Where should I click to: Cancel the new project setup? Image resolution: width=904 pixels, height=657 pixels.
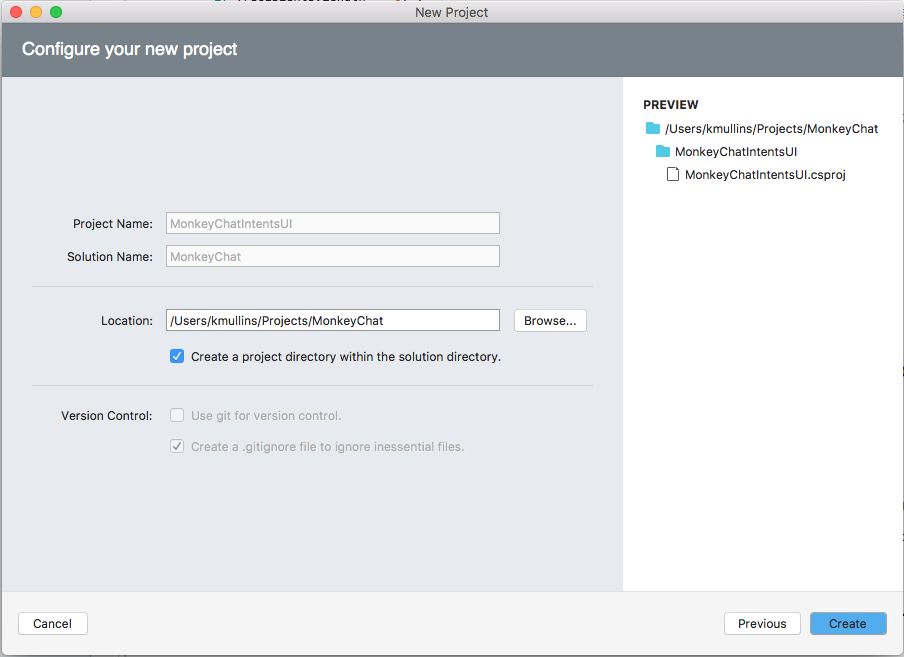point(52,623)
